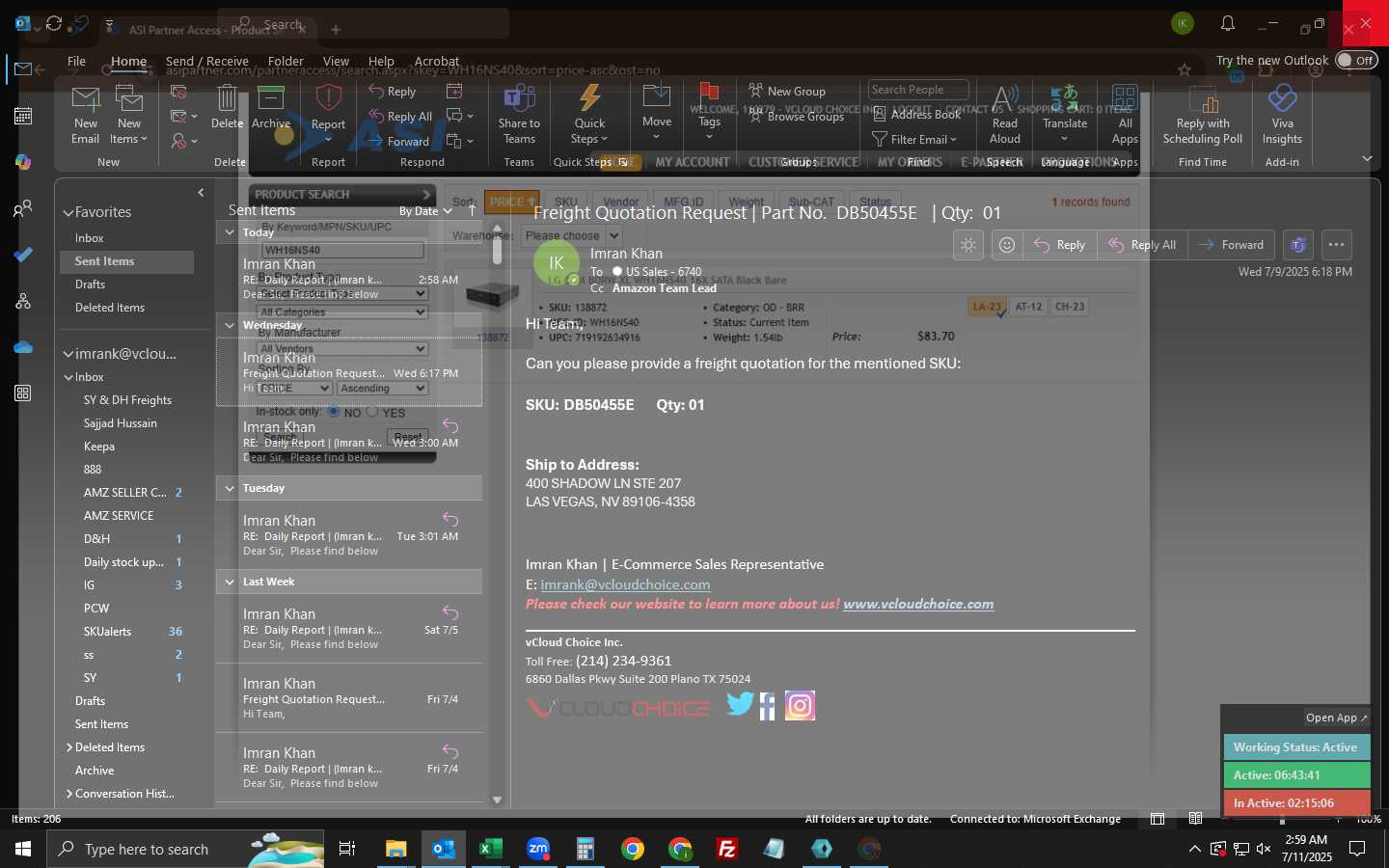Click the message list scrollbar down arrow

tap(497, 800)
